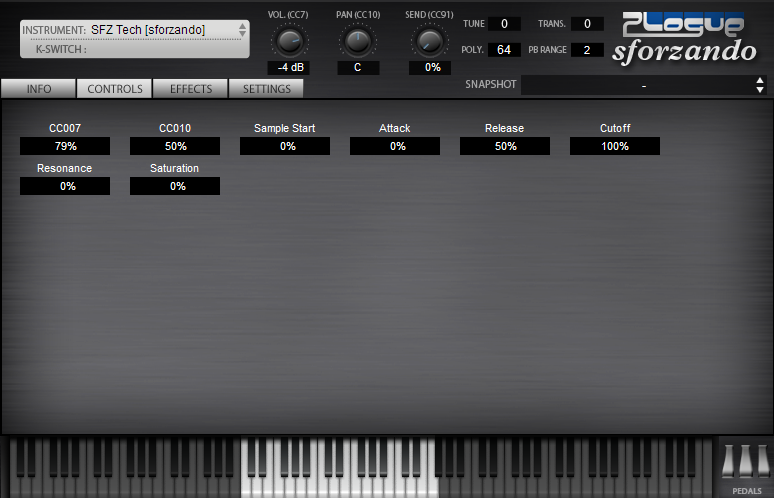Click the Plogue sforzando logo
The image size is (774, 498).
pyautogui.click(x=684, y=38)
